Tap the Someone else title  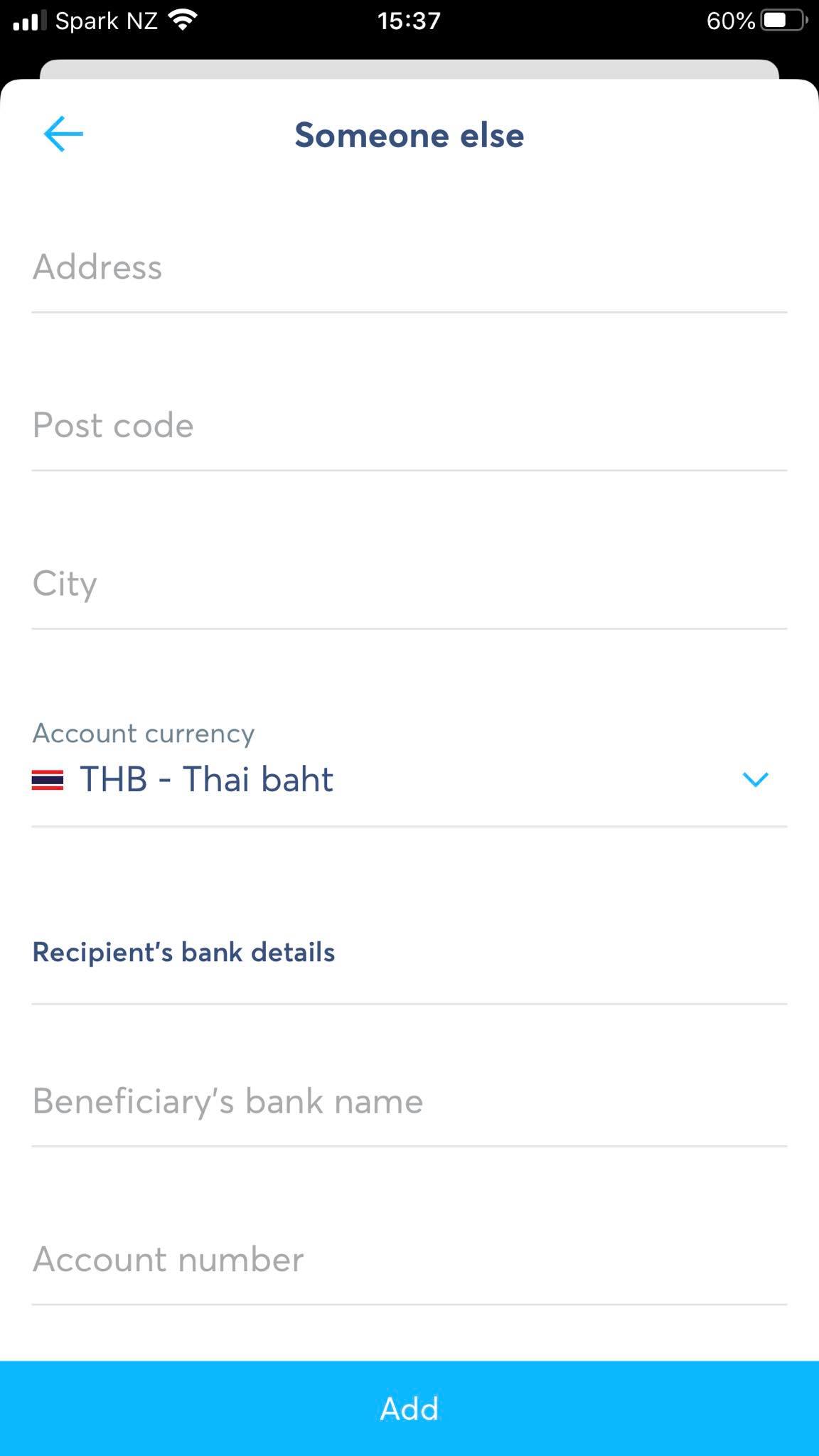pos(409,135)
